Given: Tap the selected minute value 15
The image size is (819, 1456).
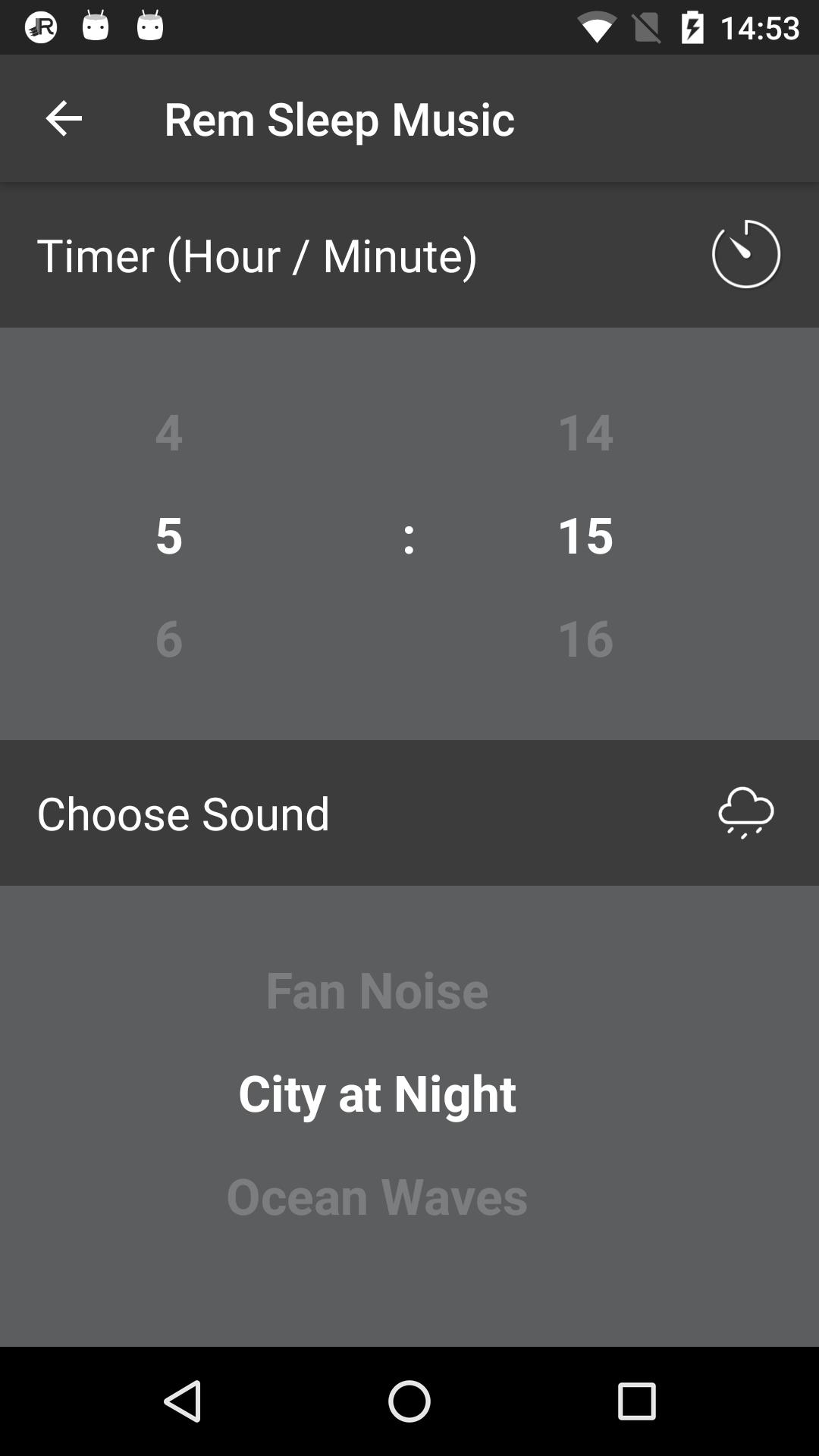Looking at the screenshot, I should point(585,535).
